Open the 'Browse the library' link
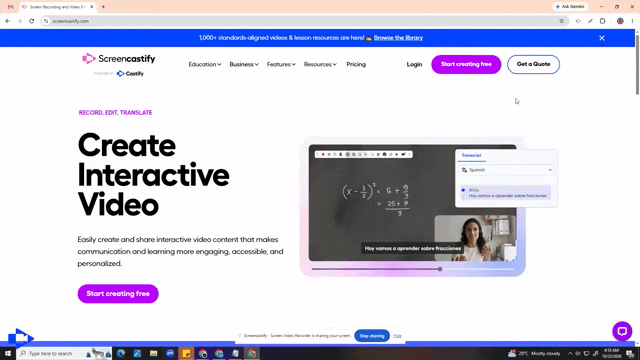Viewport: 640px width, 360px height. pos(398,38)
